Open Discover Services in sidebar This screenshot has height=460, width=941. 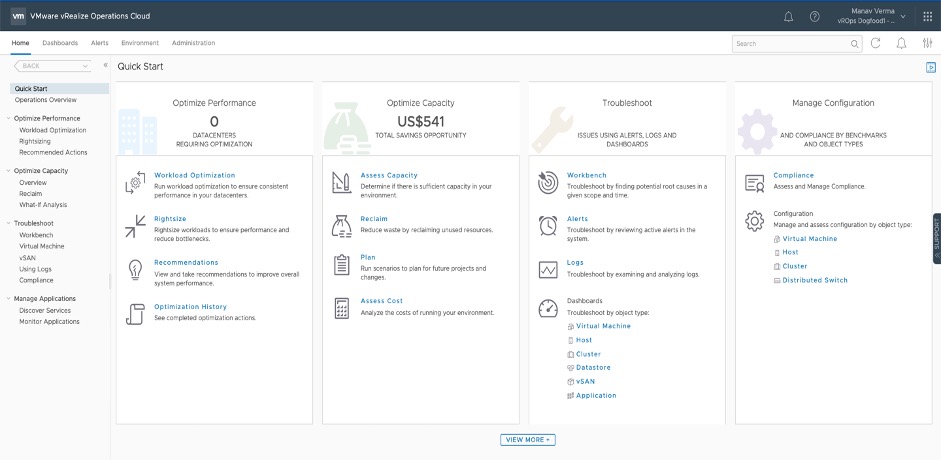(x=45, y=310)
